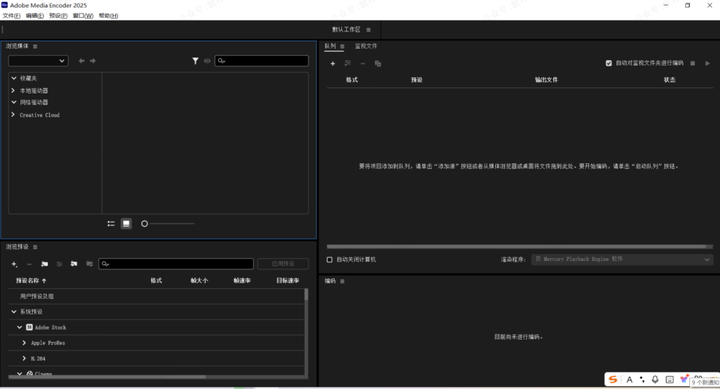The width and height of the screenshot is (720, 389).
Task: Click the Queue panel horizontal scrollbar
Action: [x=517, y=247]
